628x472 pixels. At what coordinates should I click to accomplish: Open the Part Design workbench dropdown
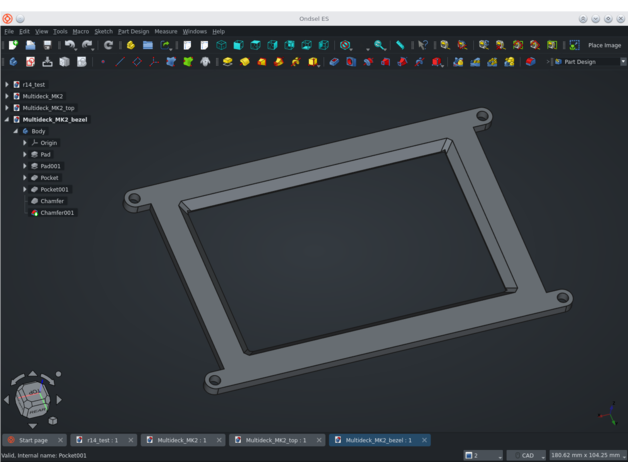(x=588, y=62)
